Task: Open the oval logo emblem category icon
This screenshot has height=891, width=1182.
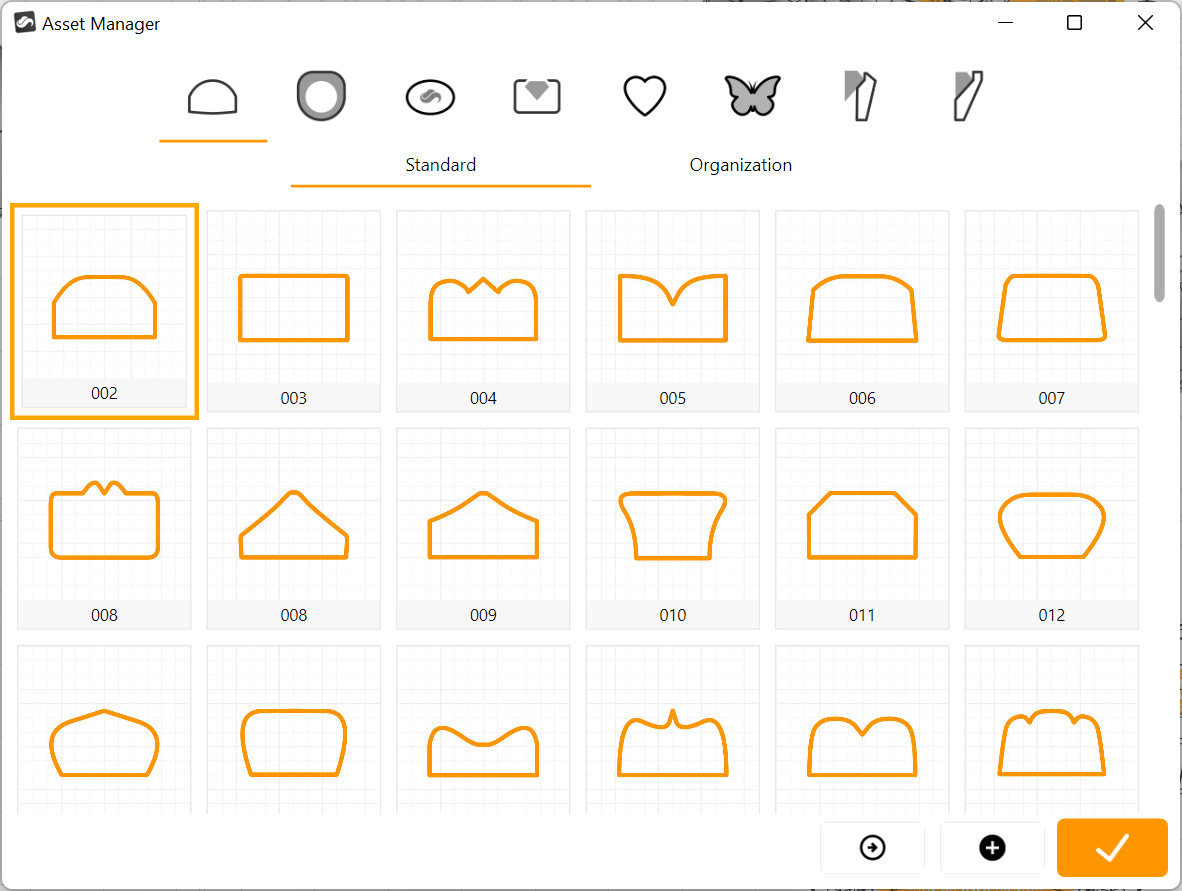Action: [x=430, y=97]
